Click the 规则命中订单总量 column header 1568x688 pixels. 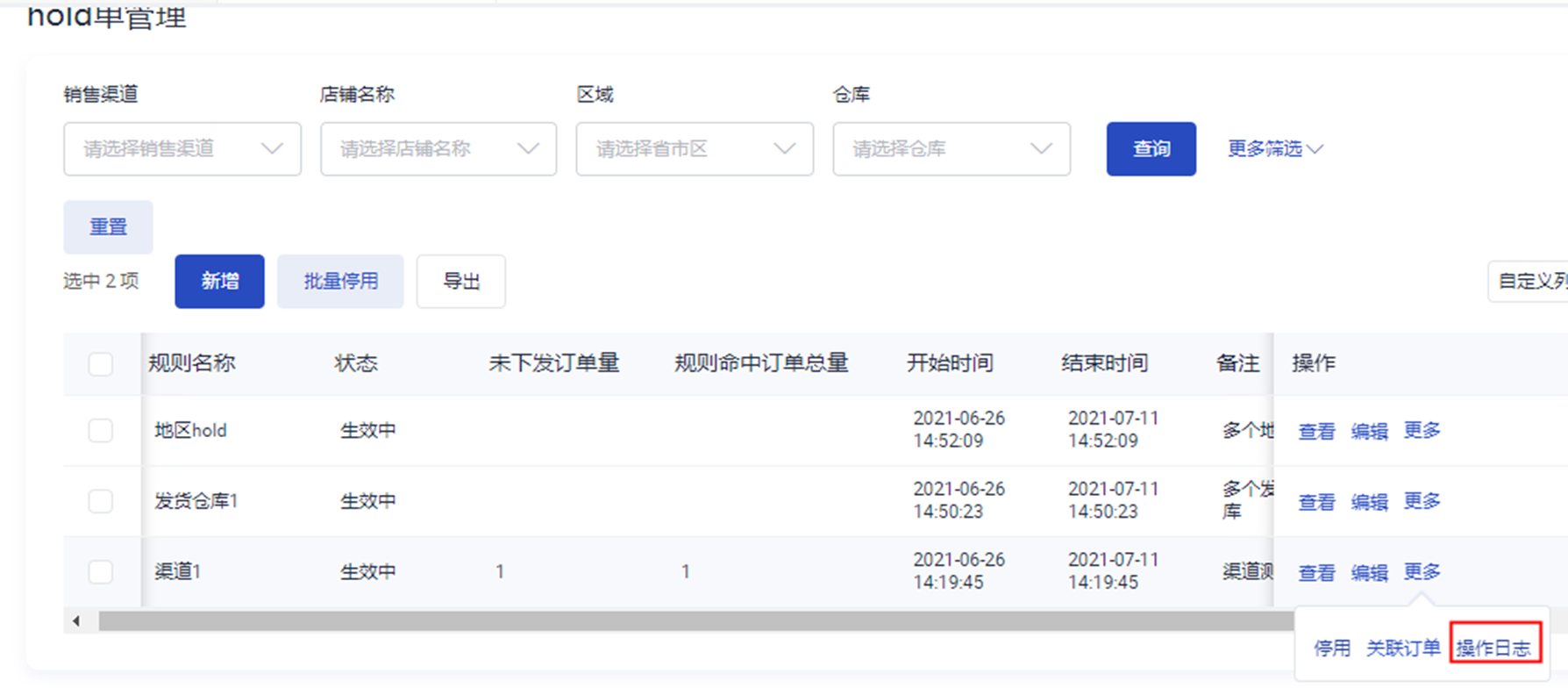click(761, 363)
